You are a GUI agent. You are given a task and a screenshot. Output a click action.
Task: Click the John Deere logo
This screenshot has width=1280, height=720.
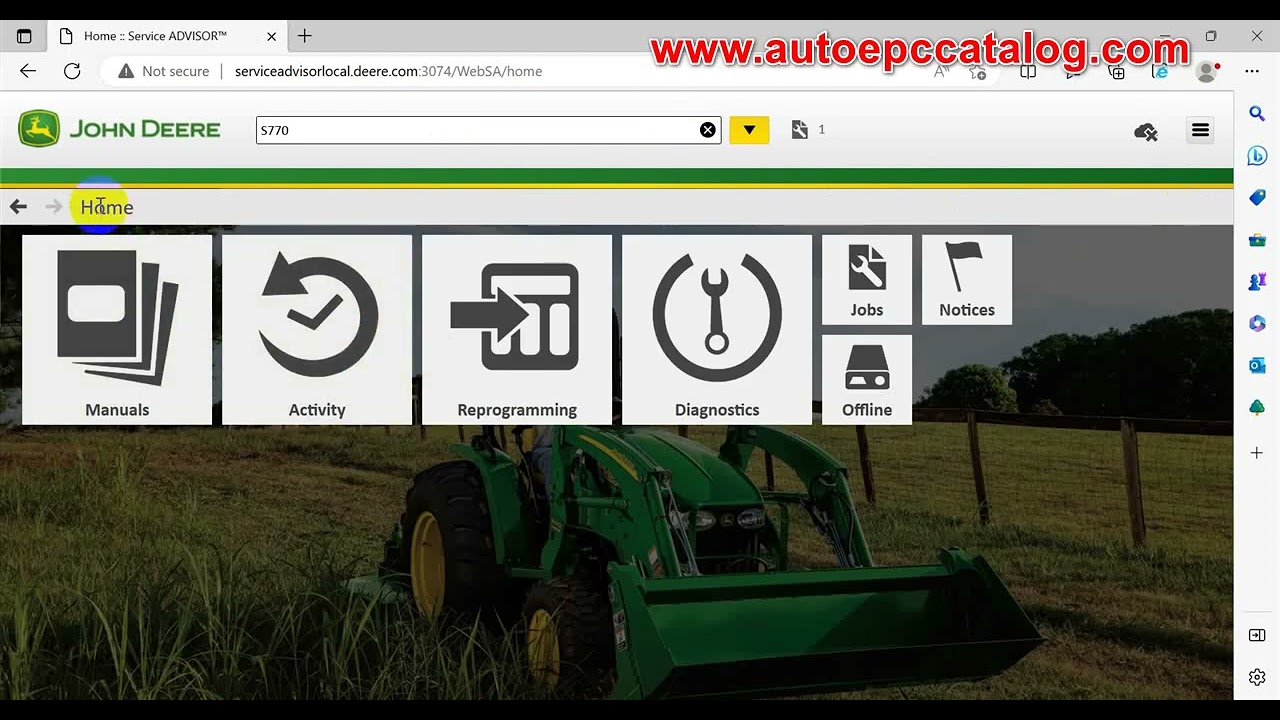pyautogui.click(x=119, y=129)
